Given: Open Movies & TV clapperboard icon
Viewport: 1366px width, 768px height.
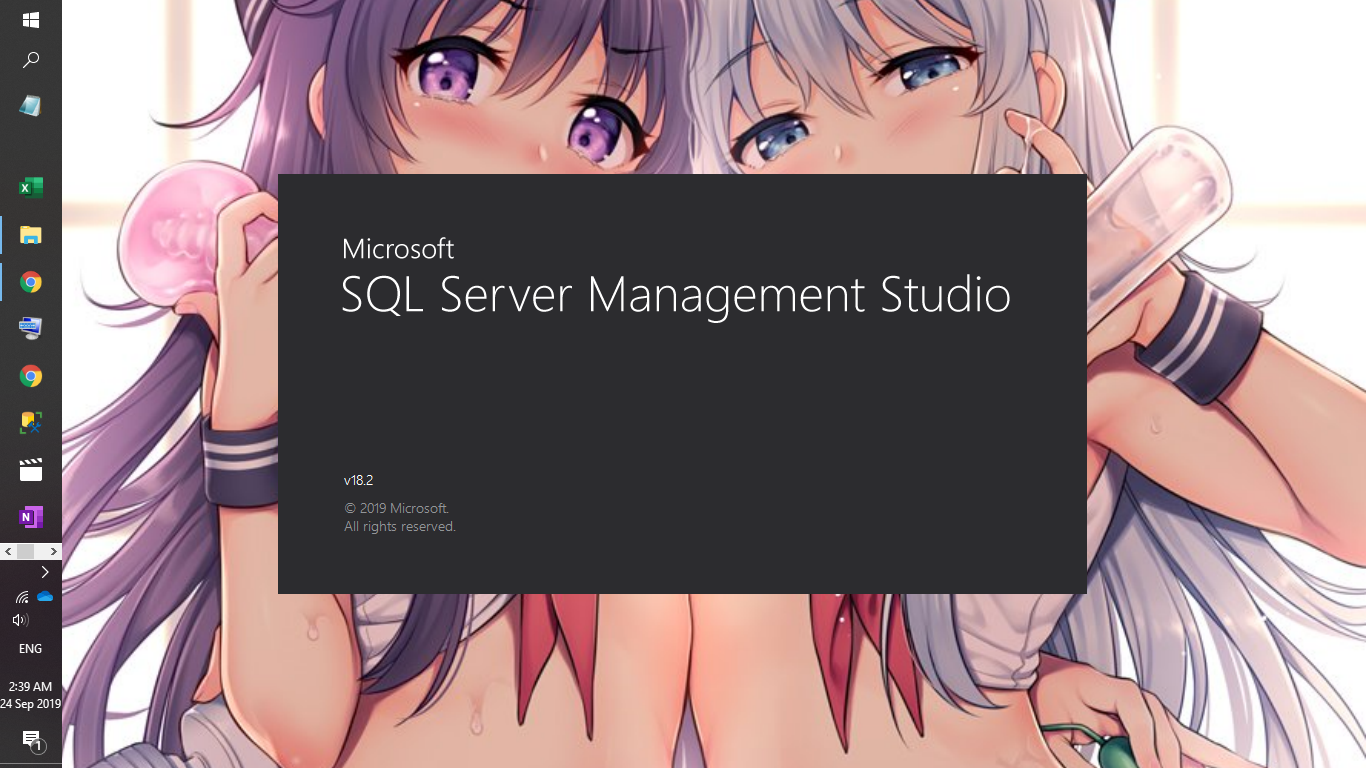Looking at the screenshot, I should 30,470.
